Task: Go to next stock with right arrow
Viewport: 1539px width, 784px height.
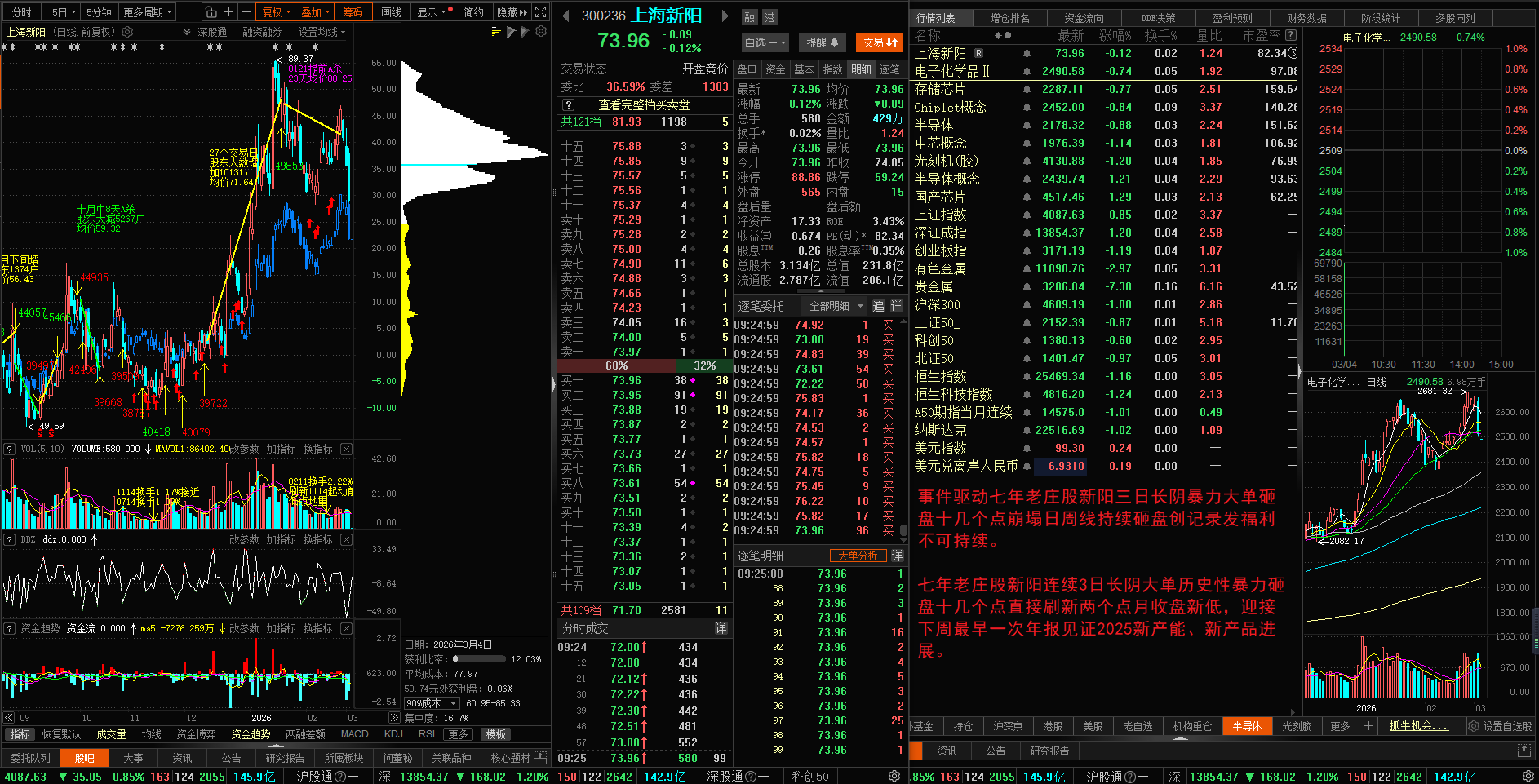Action: tap(724, 16)
